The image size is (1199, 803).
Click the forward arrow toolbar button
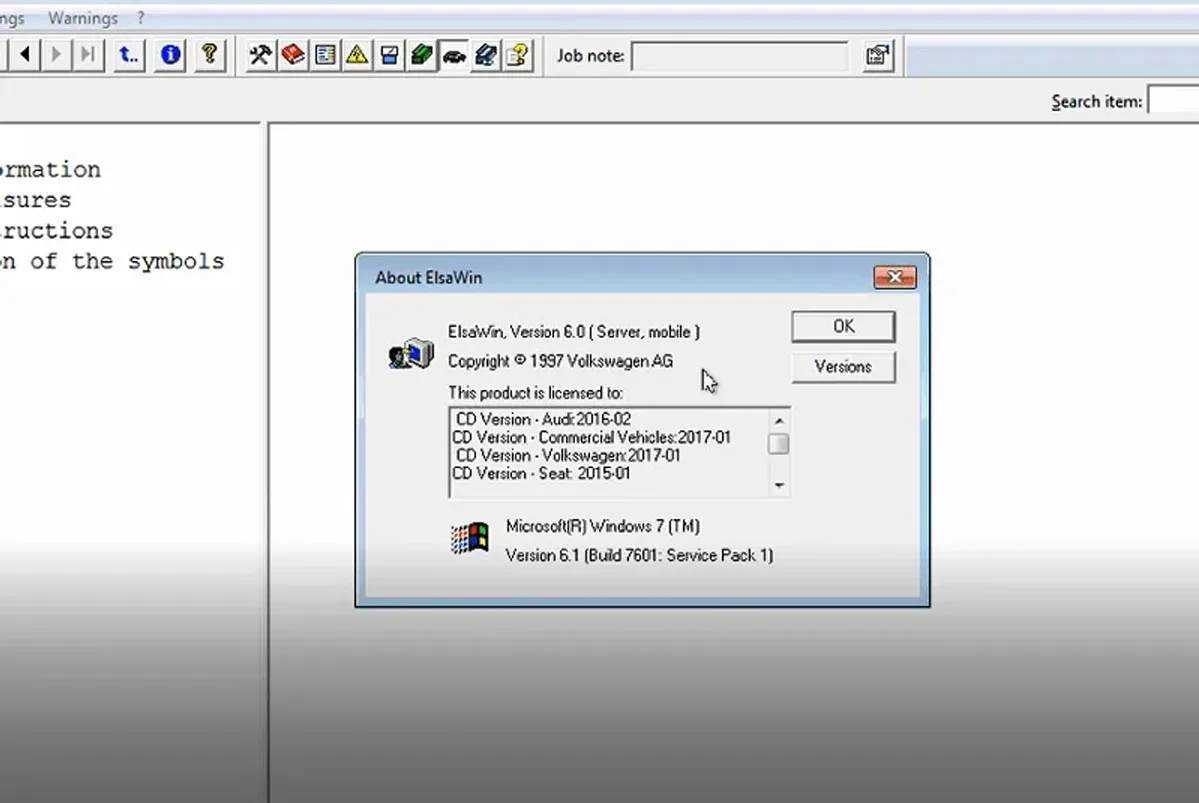[x=57, y=55]
